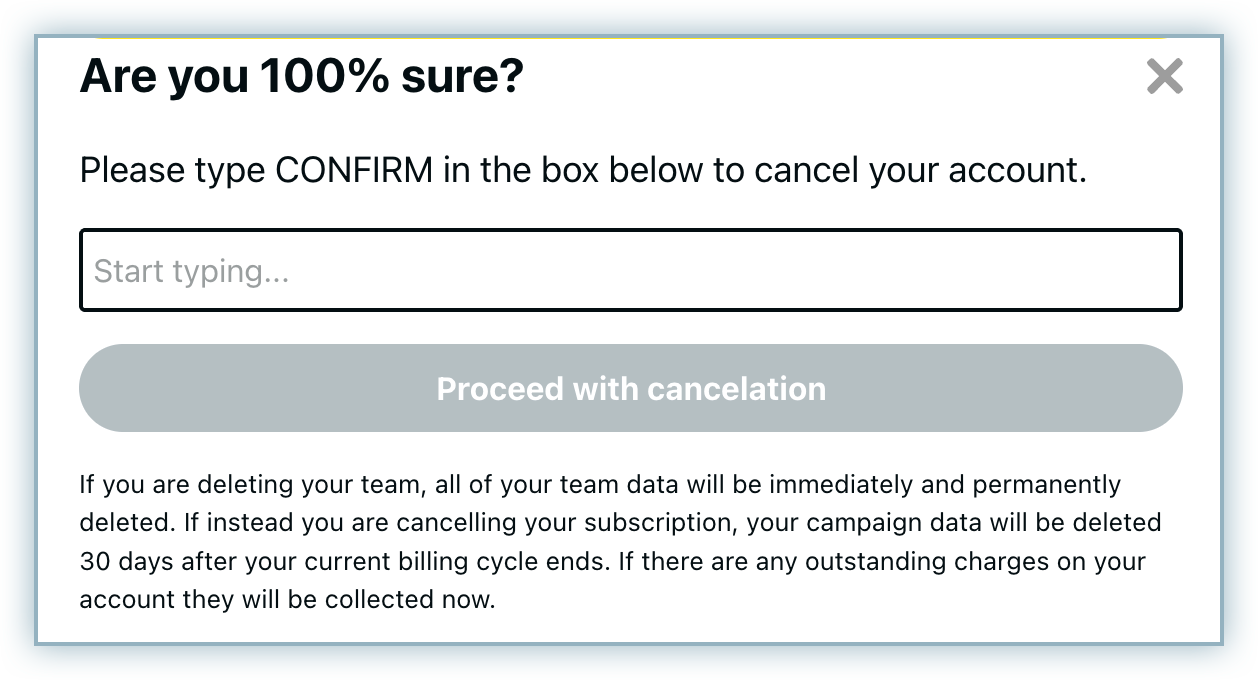Click the word CONFIRM in the instructions
1258x680 pixels.
point(354,170)
